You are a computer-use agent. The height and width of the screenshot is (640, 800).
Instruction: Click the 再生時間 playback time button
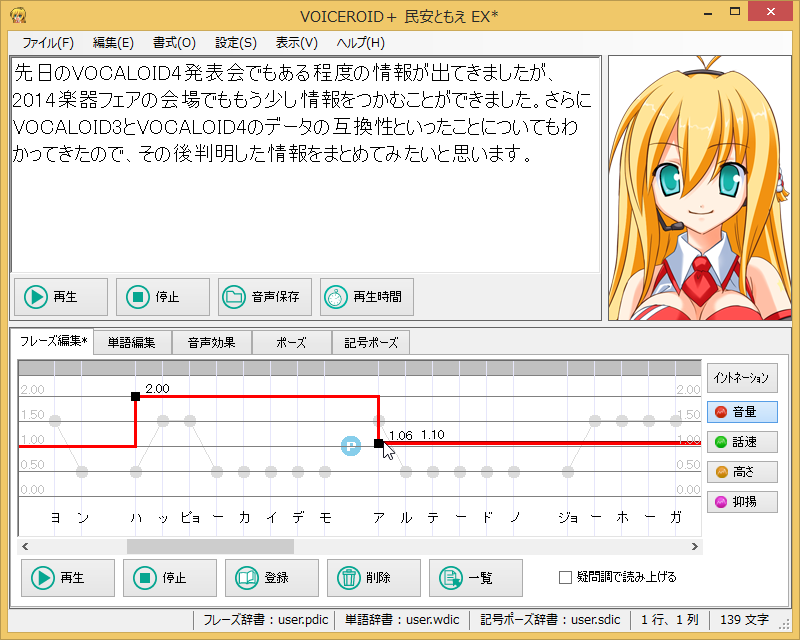pyautogui.click(x=367, y=297)
